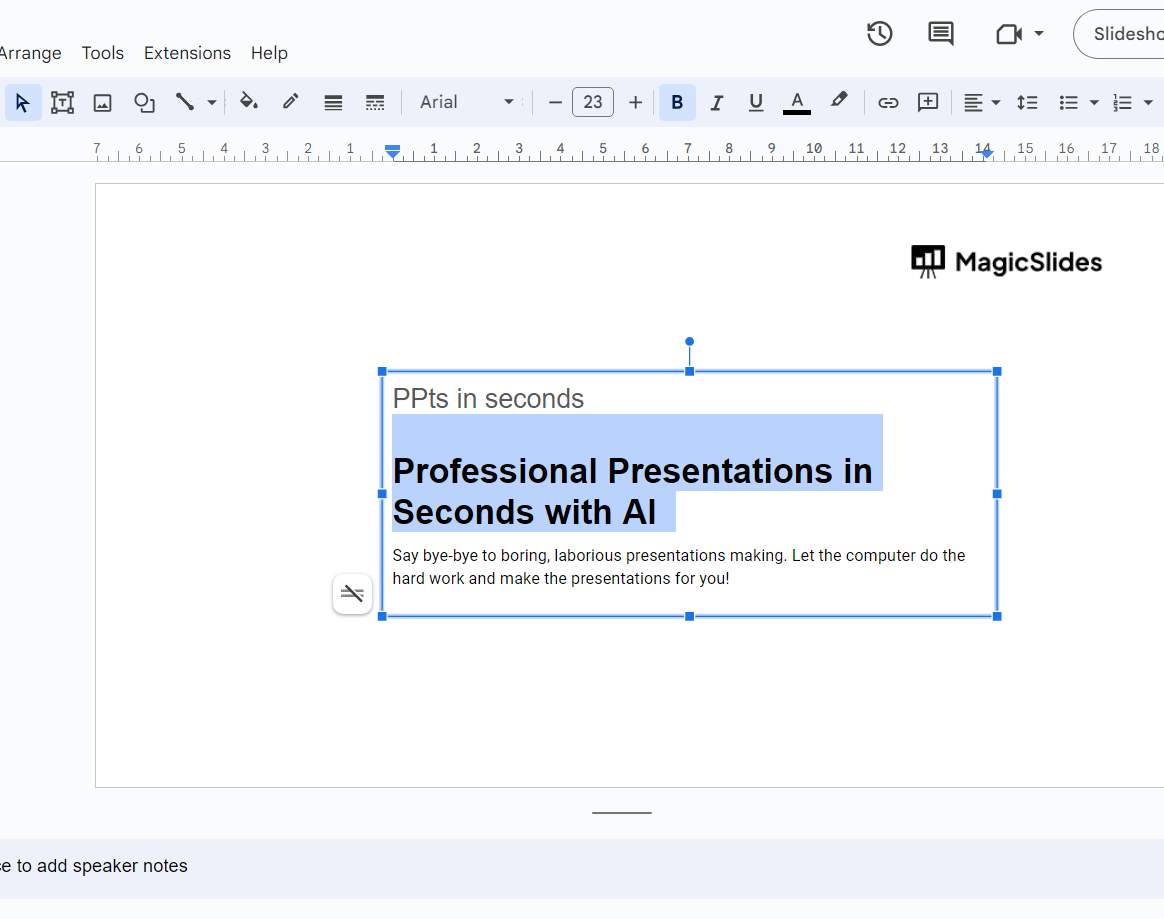This screenshot has width=1164, height=919.
Task: Open the Extensions menu
Action: [187, 53]
